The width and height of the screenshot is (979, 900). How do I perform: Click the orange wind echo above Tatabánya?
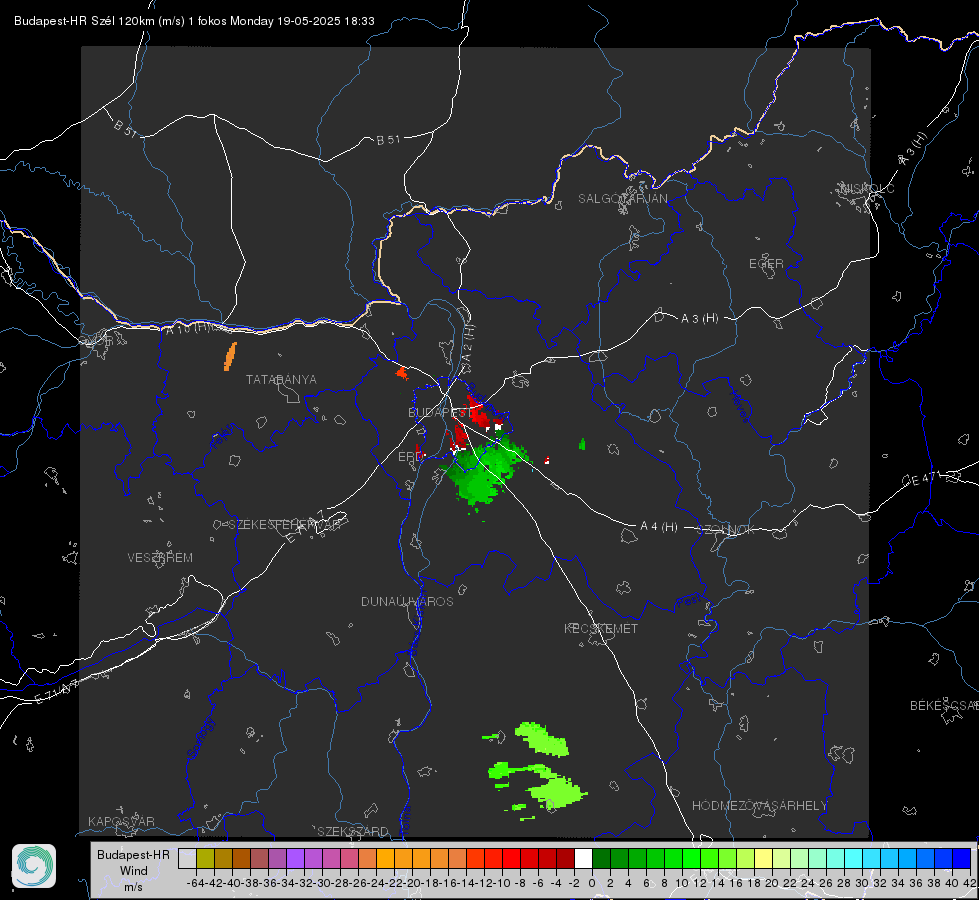tap(230, 356)
